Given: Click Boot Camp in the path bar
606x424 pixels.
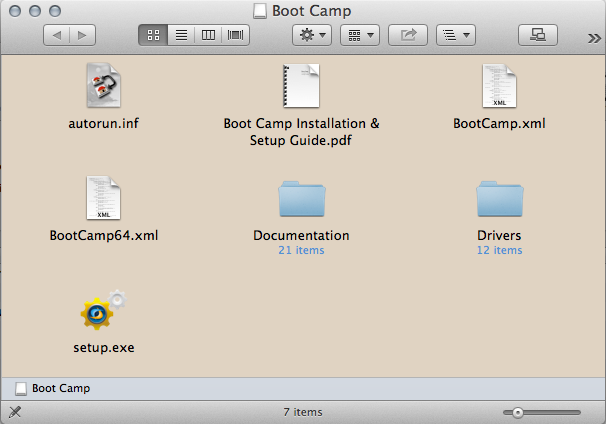Looking at the screenshot, I should click(x=53, y=388).
